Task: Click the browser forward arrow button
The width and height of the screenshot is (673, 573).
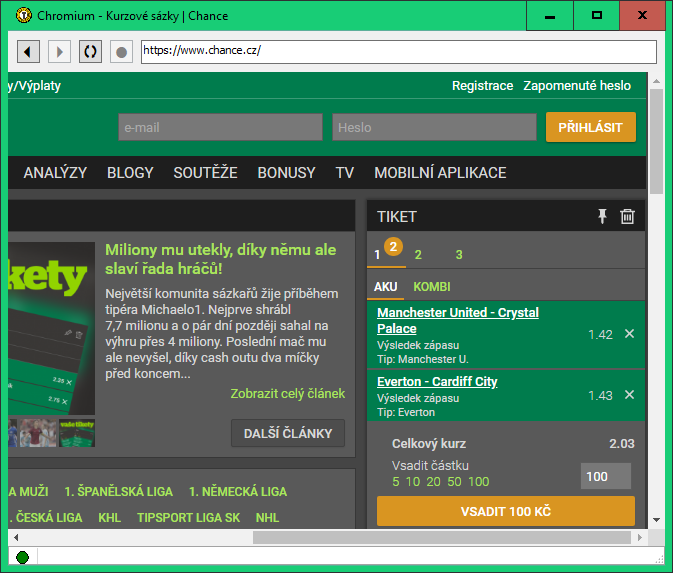Action: tap(59, 52)
